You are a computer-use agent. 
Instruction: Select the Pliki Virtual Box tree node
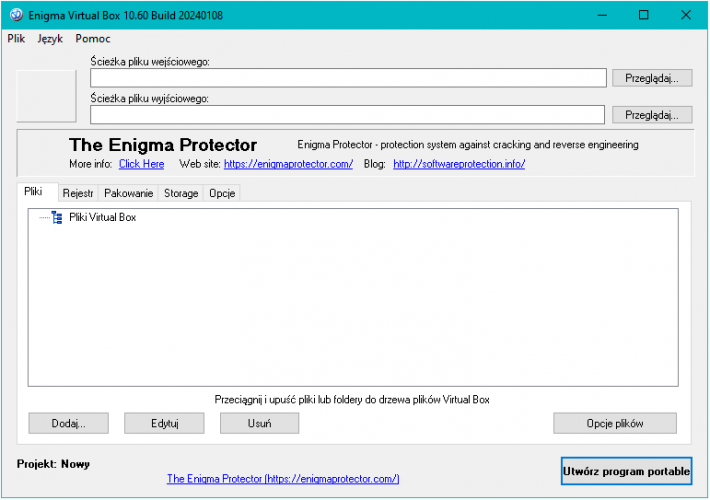coord(102,217)
